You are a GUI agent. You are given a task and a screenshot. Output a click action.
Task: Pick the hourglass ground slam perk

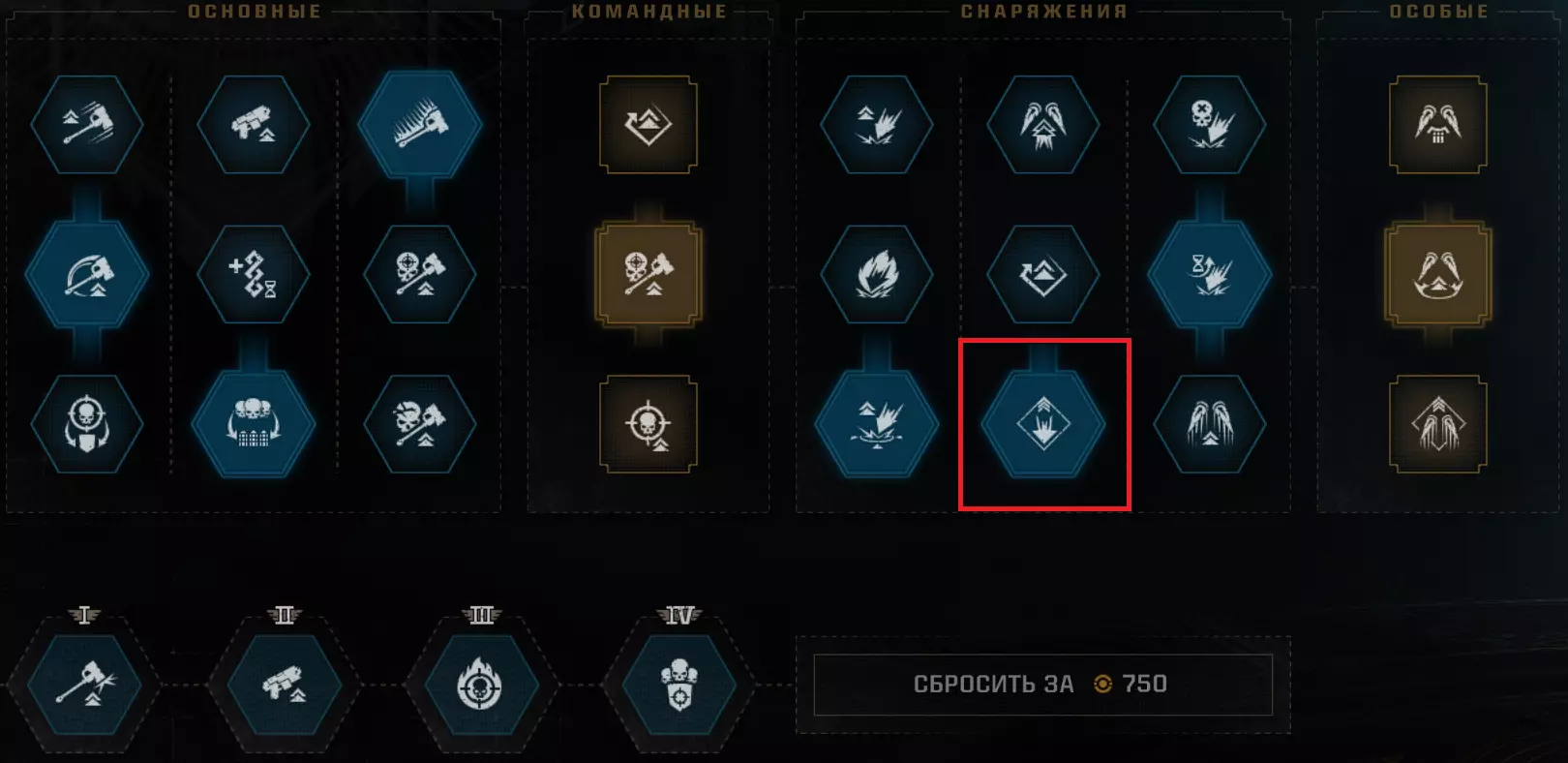click(x=1210, y=275)
